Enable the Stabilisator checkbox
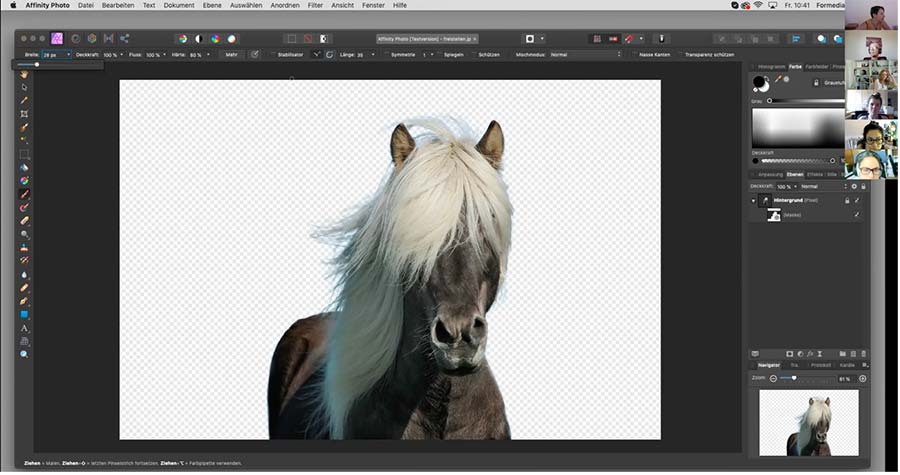 point(272,54)
